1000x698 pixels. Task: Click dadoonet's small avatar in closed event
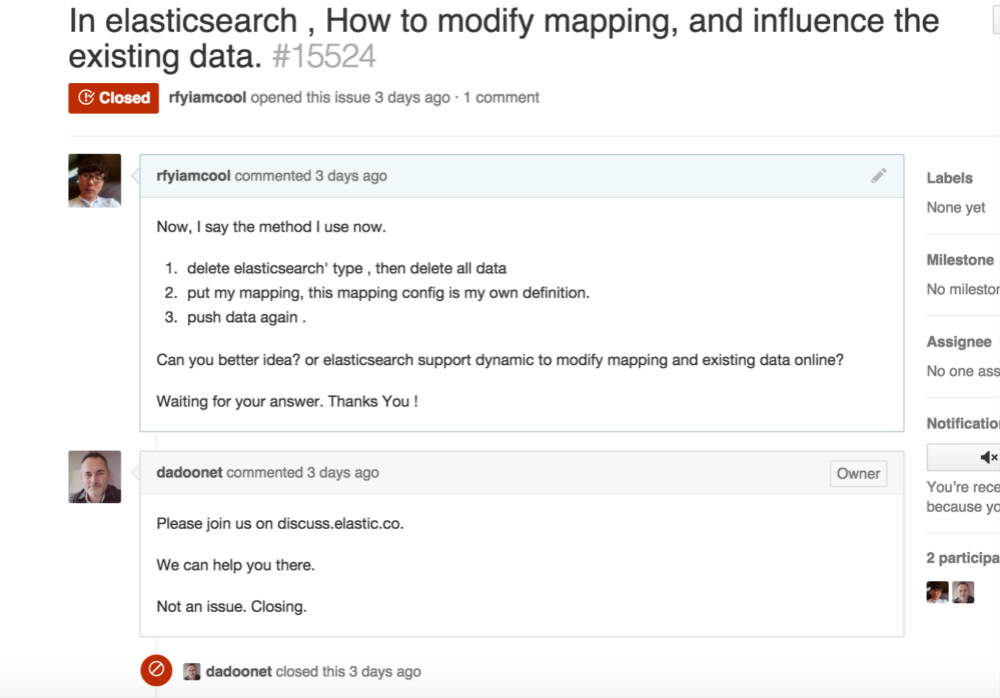coord(192,672)
